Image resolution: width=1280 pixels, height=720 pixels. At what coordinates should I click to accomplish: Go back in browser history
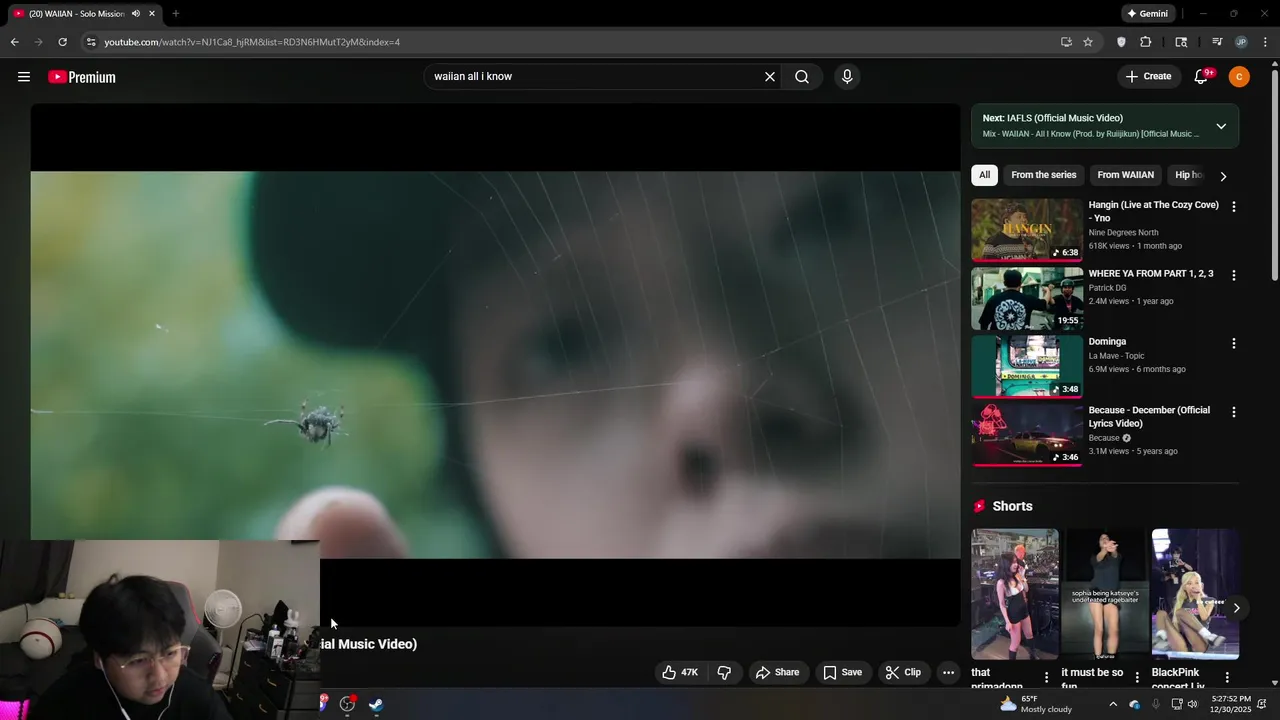click(x=14, y=42)
